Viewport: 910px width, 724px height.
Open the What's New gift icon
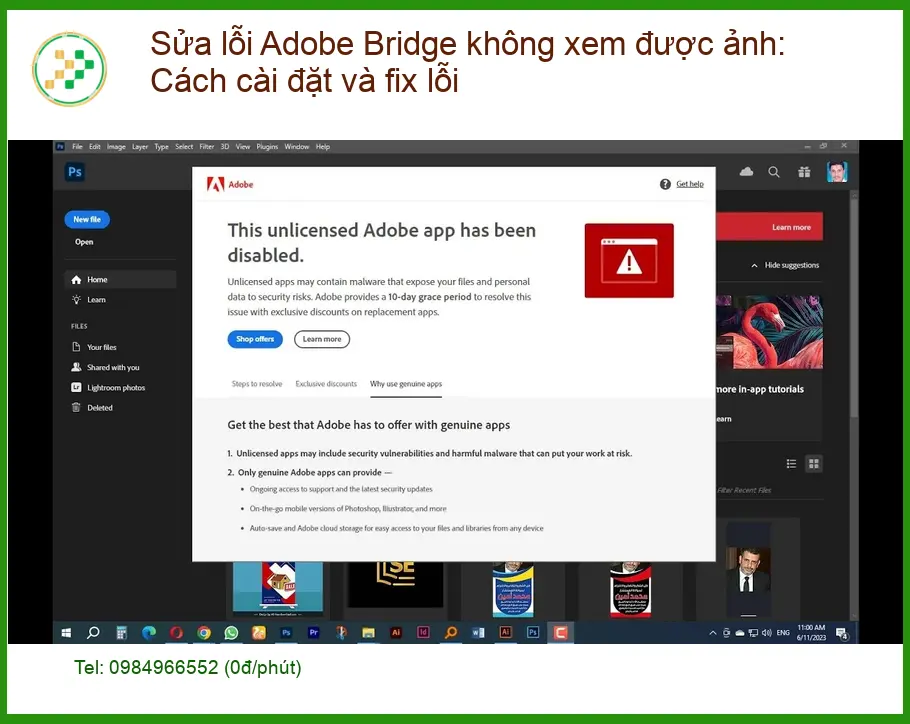coord(804,172)
